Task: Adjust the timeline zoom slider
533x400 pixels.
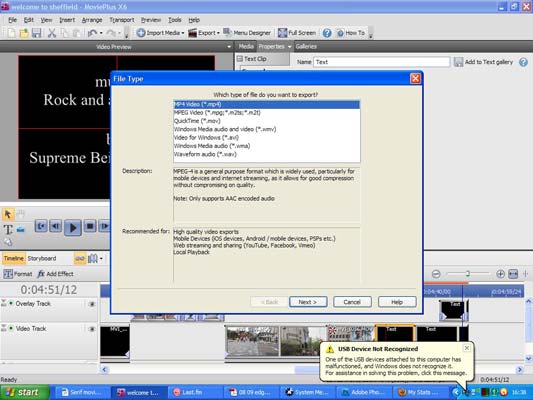Action: 468,274
